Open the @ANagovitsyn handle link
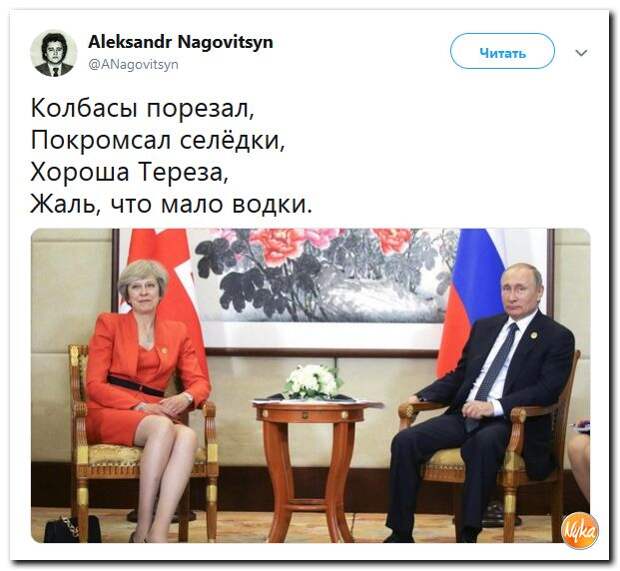The width and height of the screenshot is (620, 571). click(x=133, y=64)
